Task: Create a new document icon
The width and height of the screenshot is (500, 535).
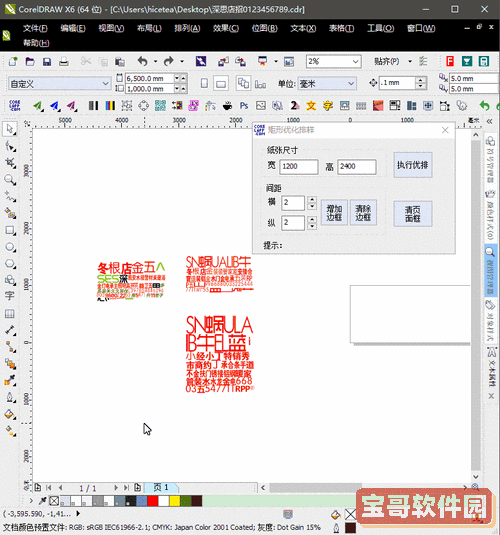Action: 13,61
